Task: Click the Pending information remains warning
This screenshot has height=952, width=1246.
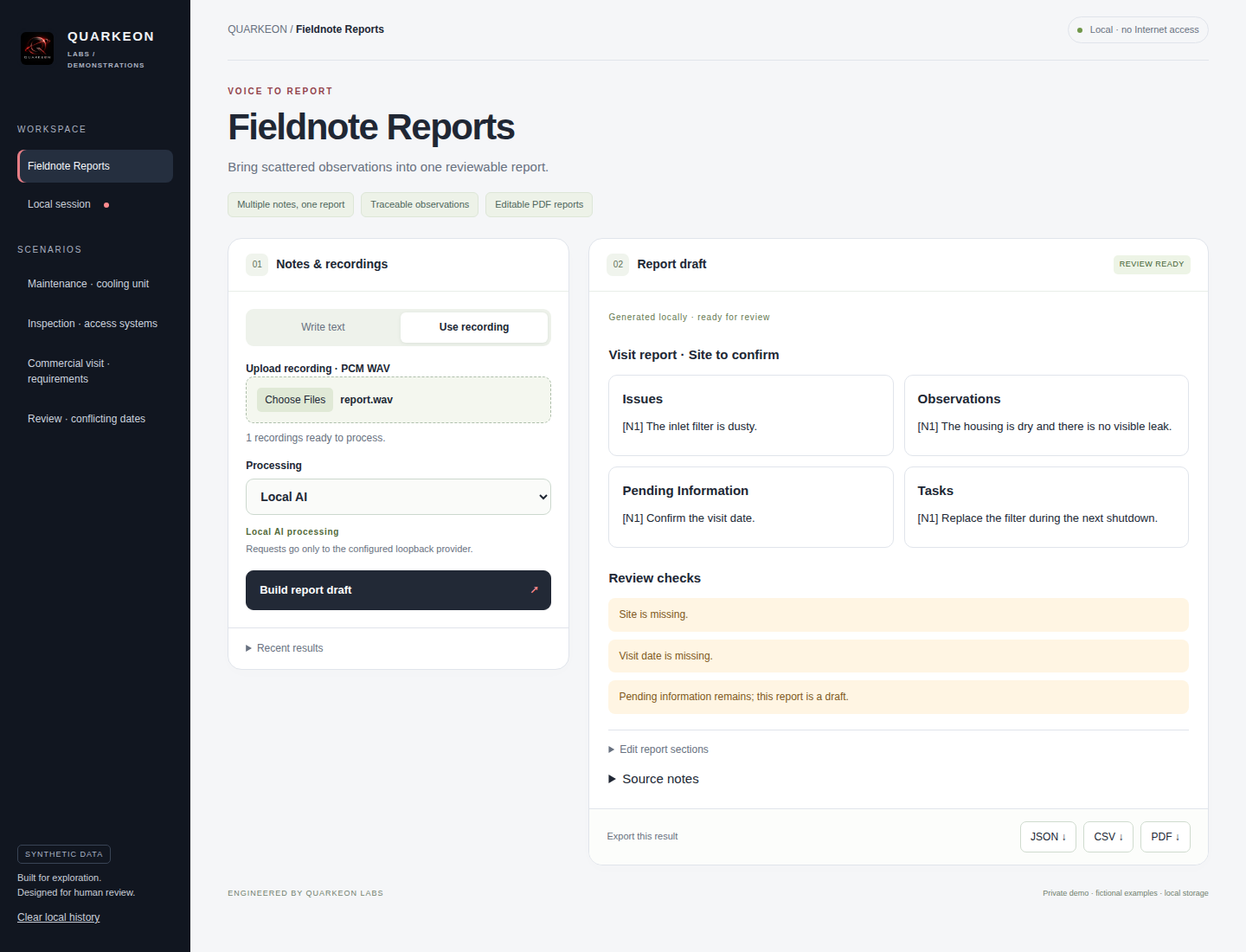Action: point(898,697)
